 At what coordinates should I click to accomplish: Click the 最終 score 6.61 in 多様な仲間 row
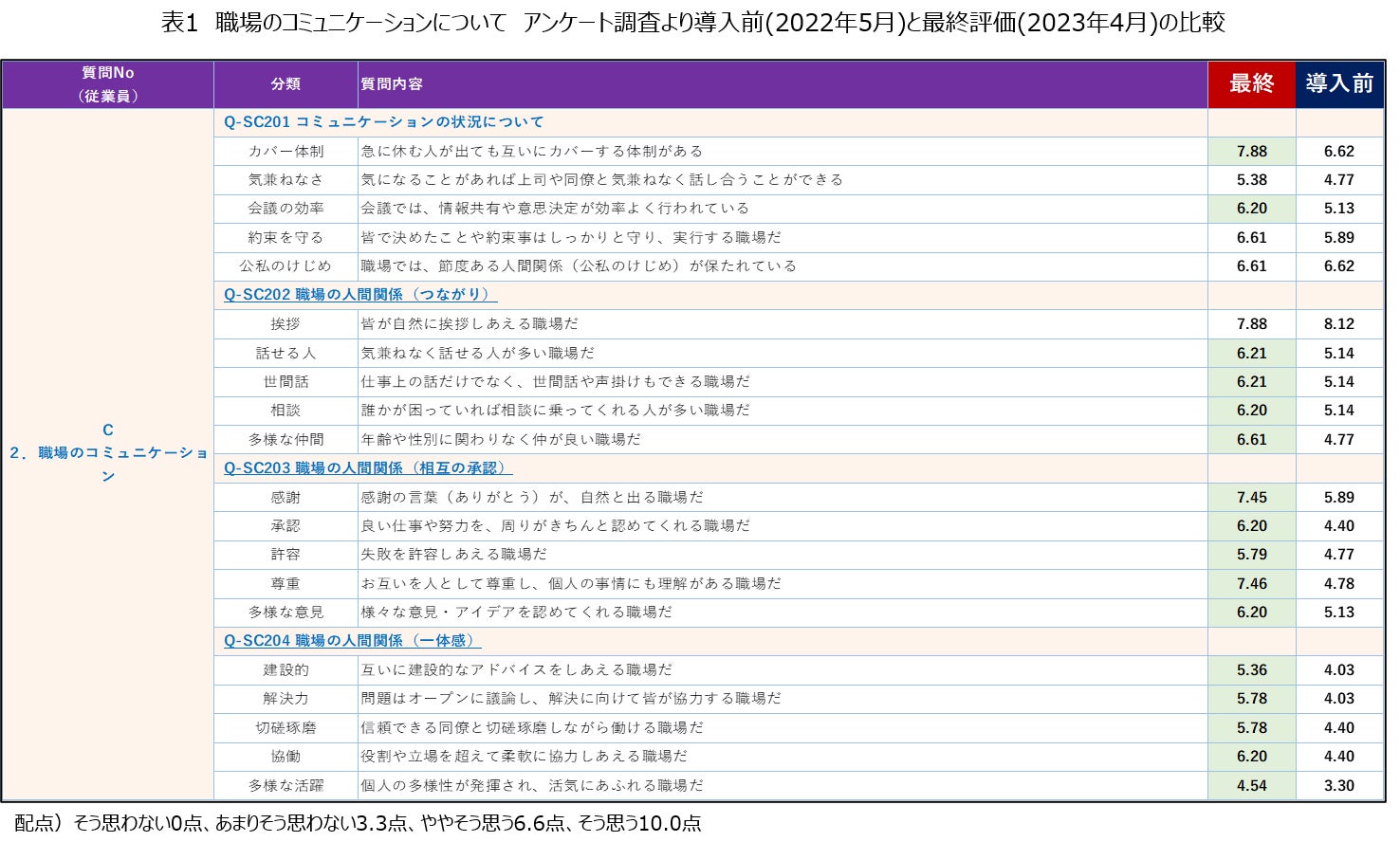coord(1251,440)
